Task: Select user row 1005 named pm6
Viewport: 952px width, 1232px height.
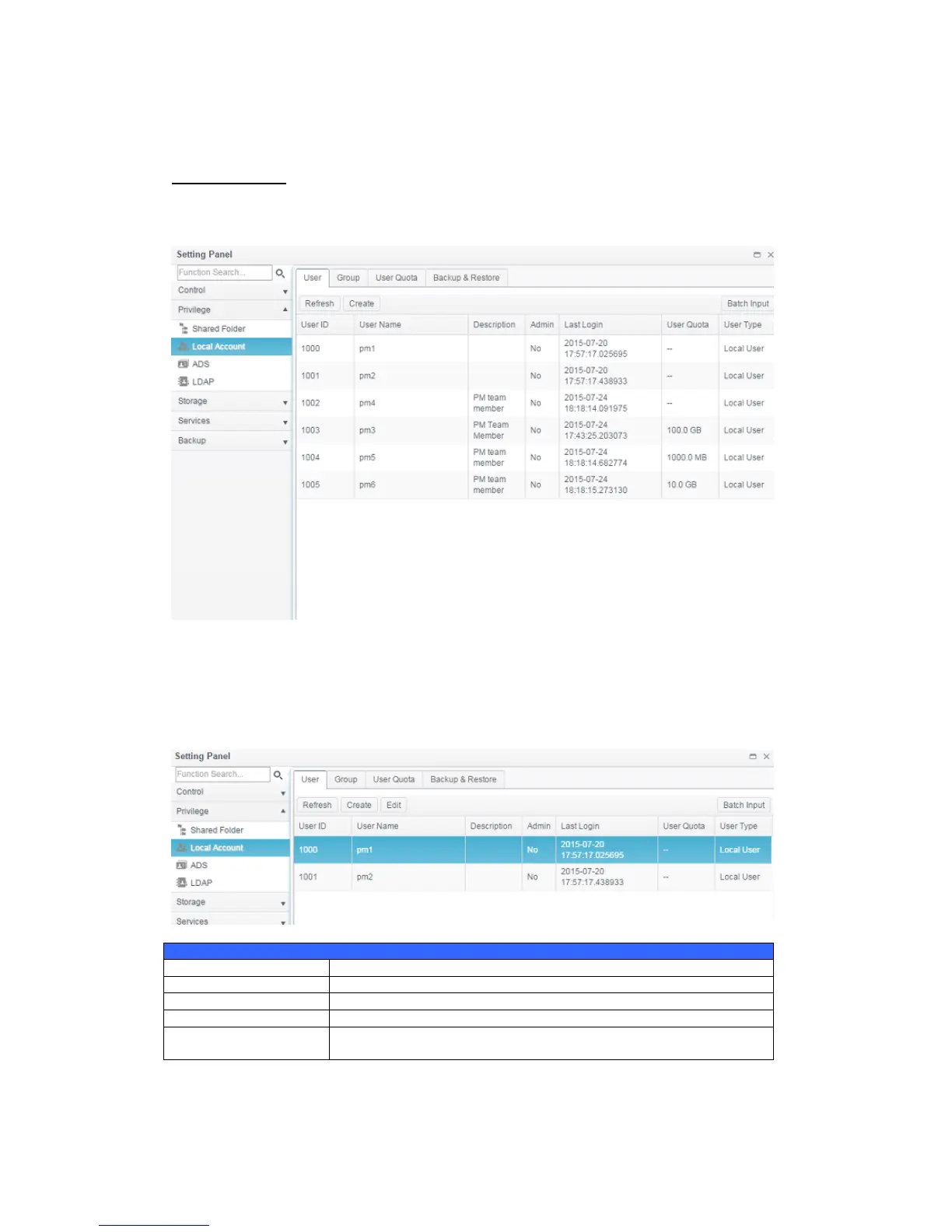Action: (535, 485)
